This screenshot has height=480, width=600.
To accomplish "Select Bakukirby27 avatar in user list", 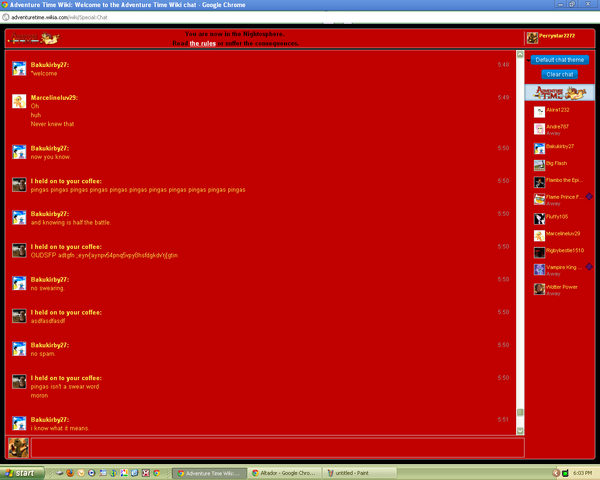I will pos(539,148).
